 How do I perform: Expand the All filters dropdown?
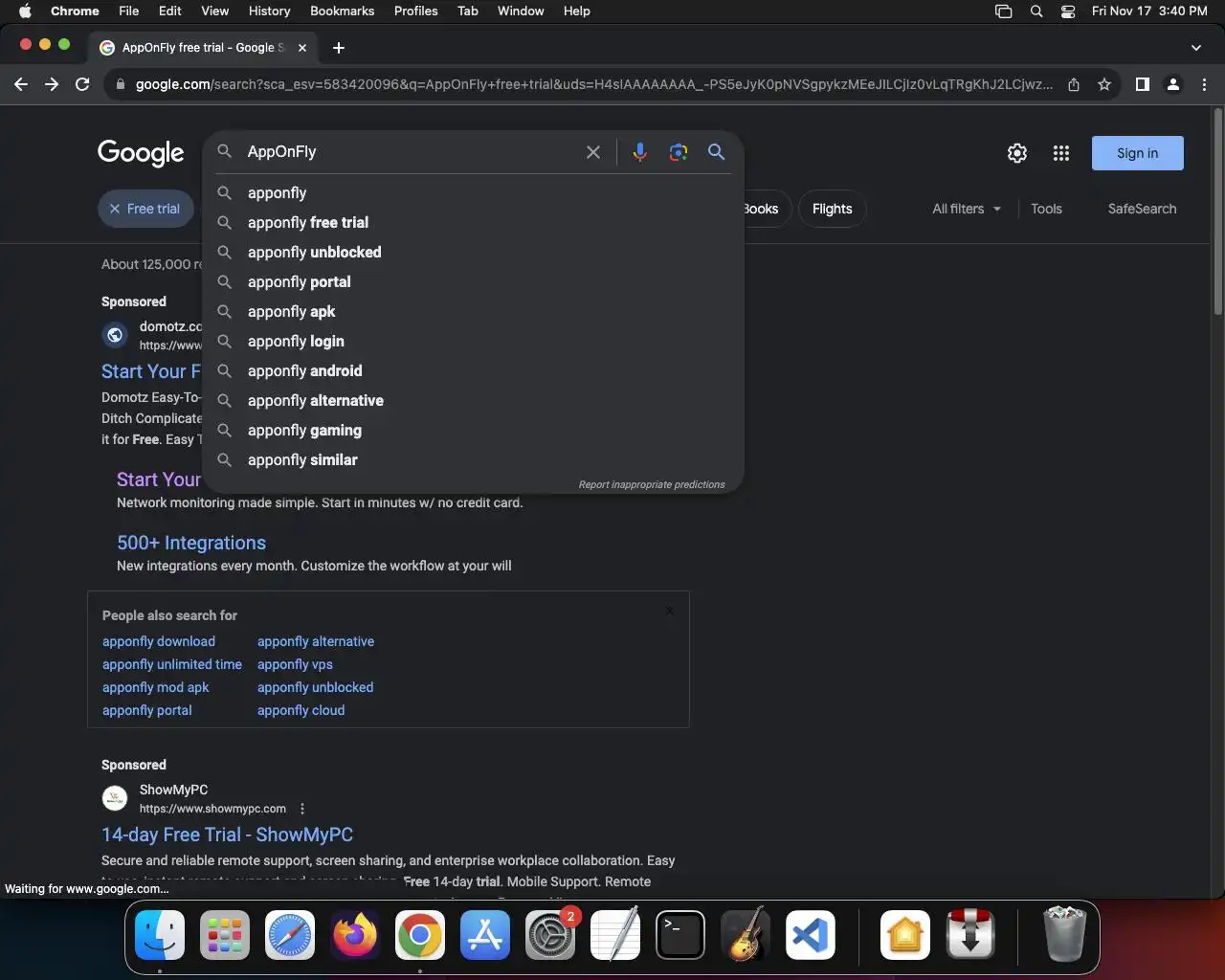coord(967,209)
